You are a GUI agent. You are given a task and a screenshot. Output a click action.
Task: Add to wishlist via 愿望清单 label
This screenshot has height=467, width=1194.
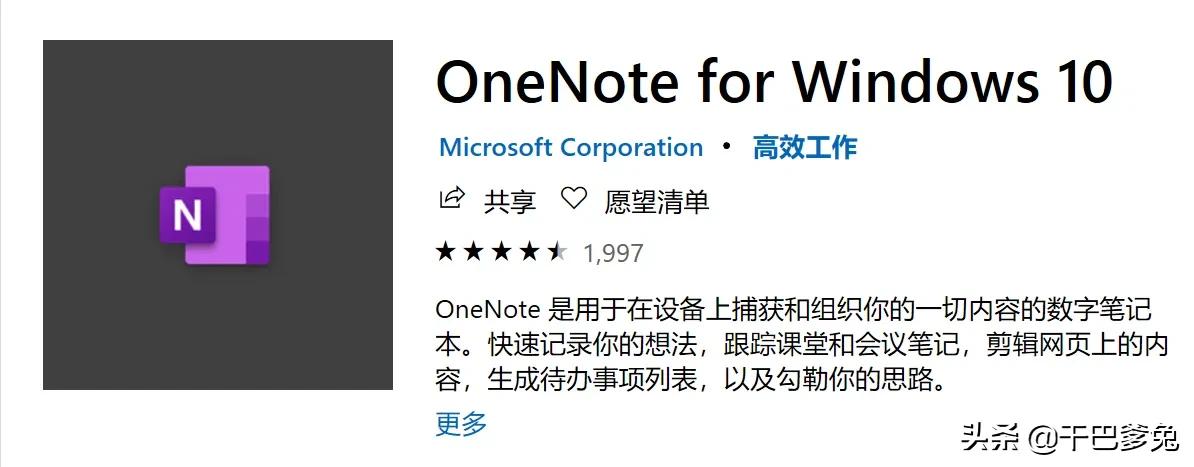tap(657, 201)
